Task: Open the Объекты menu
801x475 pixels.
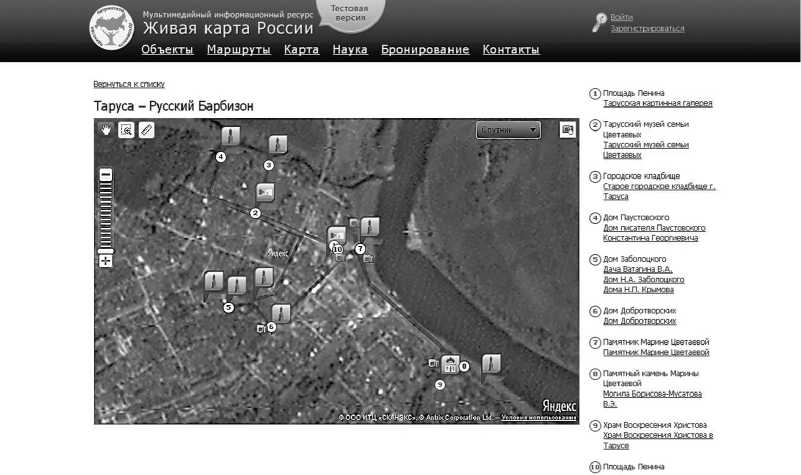Action: (x=167, y=50)
